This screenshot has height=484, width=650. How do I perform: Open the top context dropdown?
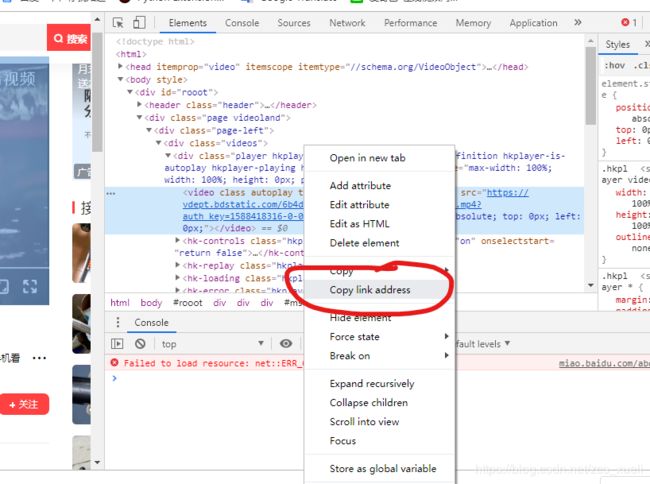coord(212,344)
